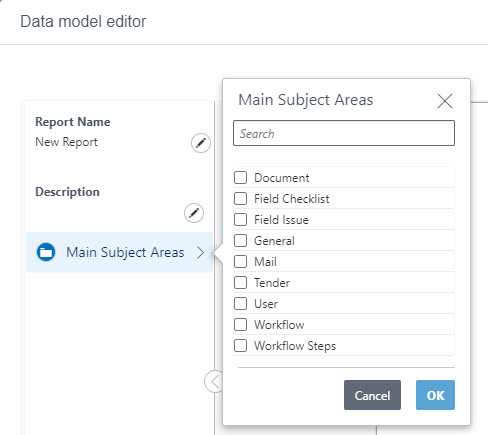Select the Main Subject Areas row
The height and width of the screenshot is (435, 488).
[119, 252]
